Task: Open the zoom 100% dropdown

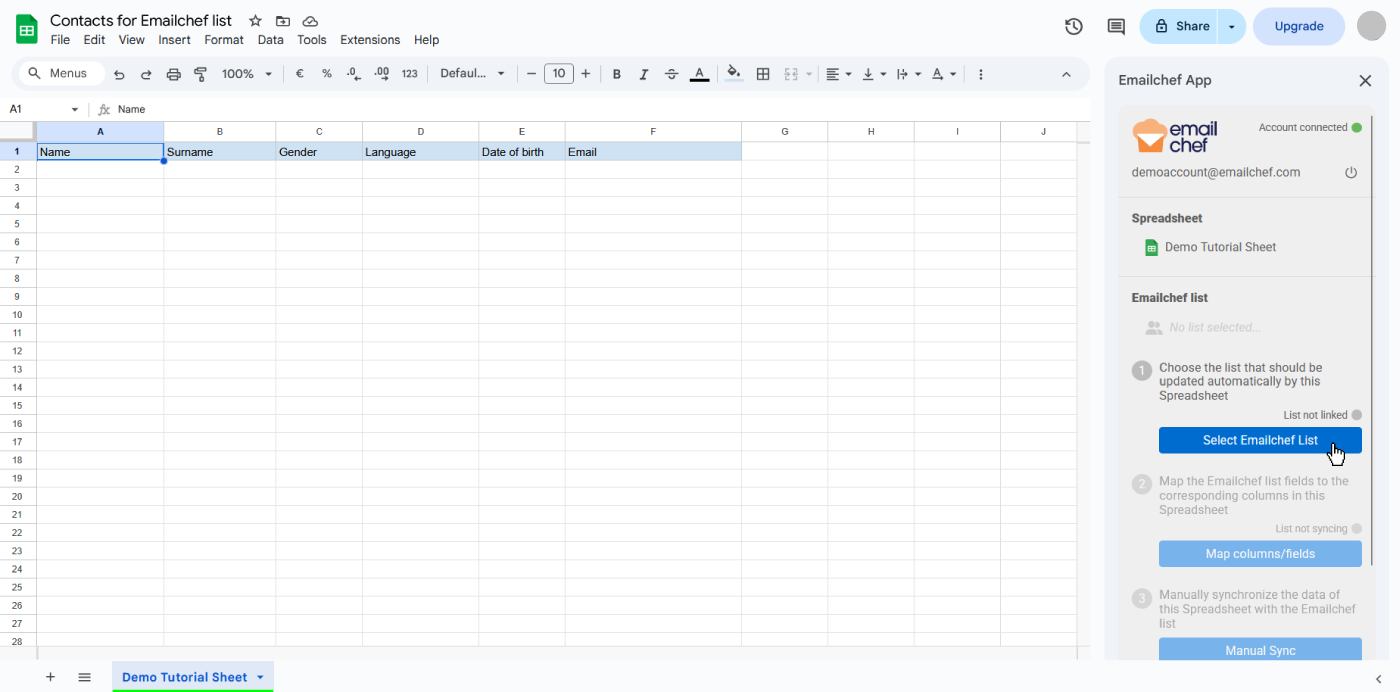Action: point(247,74)
